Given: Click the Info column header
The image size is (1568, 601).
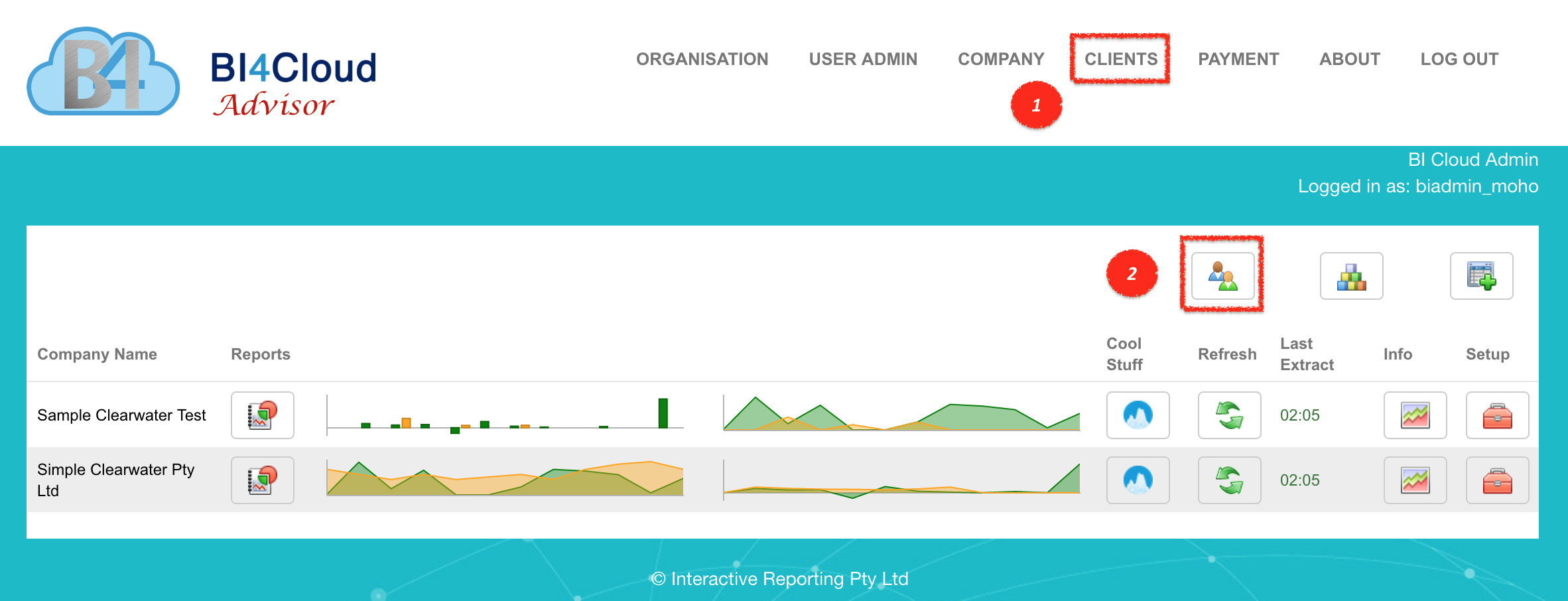Looking at the screenshot, I should click(1398, 354).
